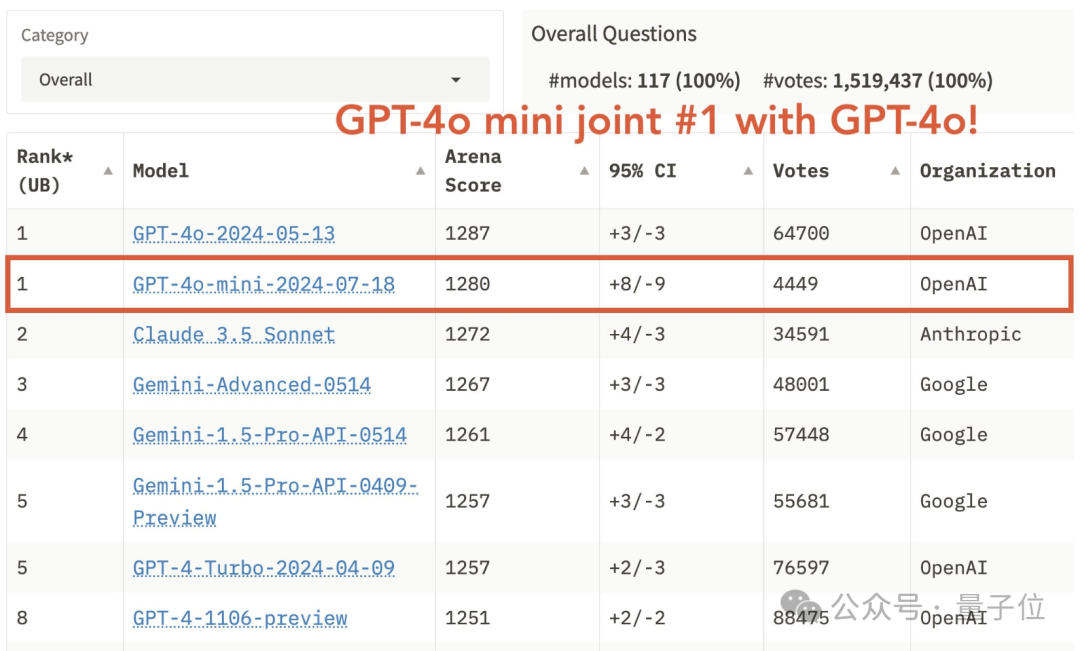Click OpenAI cell in GPT-4-Turbo row
The width and height of the screenshot is (1080, 651).
[x=953, y=568]
